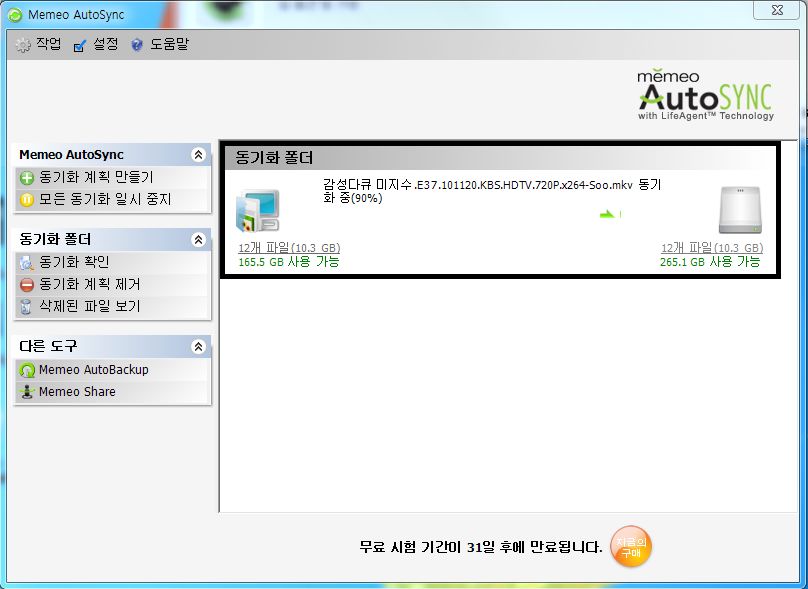
Task: Click the green sync progress arrow
Action: coord(609,214)
